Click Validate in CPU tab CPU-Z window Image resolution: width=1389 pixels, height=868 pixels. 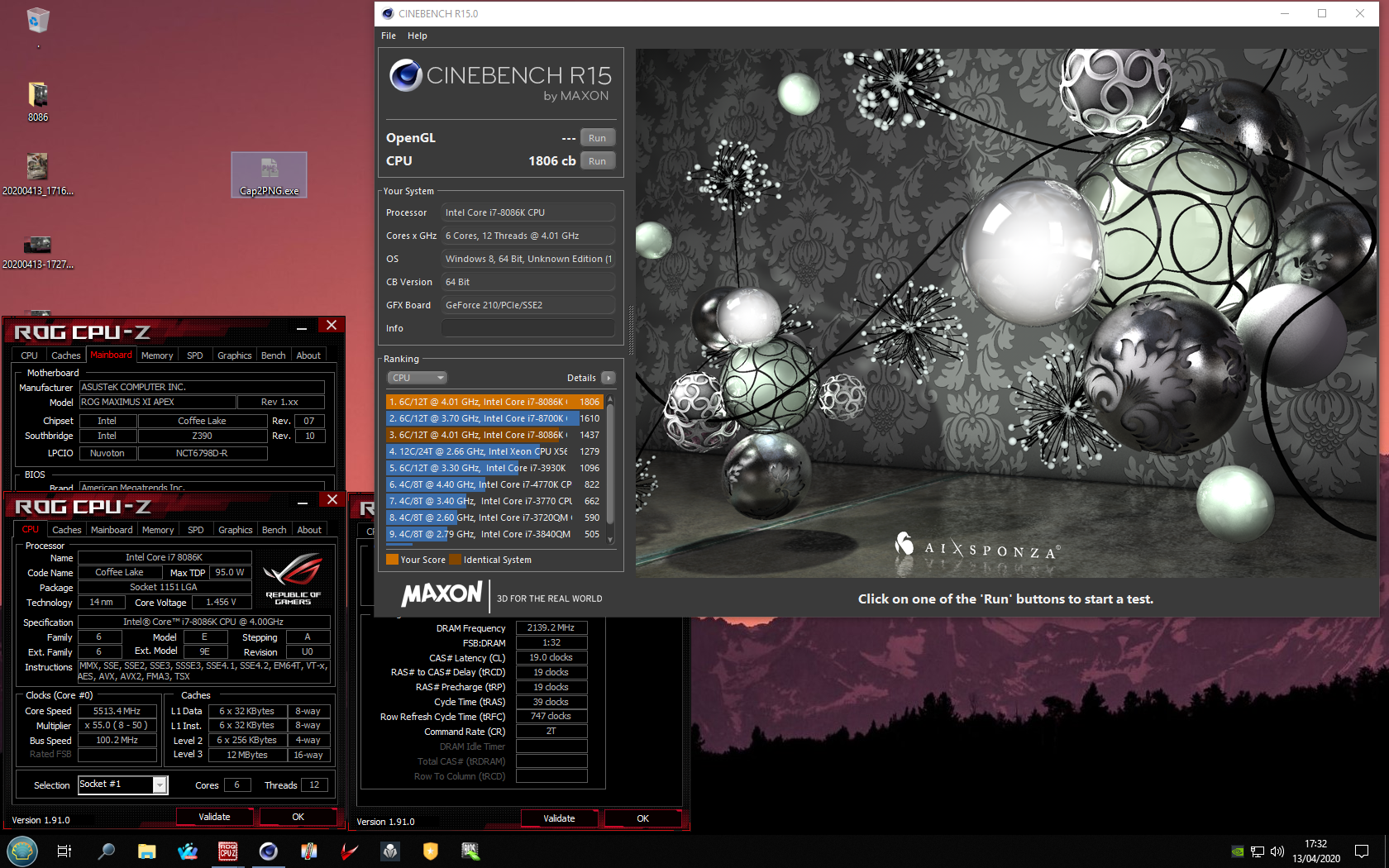coord(215,817)
